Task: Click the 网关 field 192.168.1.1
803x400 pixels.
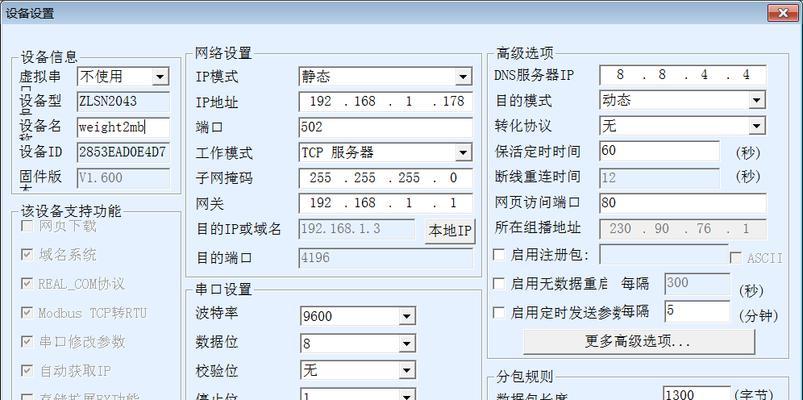Action: click(x=385, y=203)
